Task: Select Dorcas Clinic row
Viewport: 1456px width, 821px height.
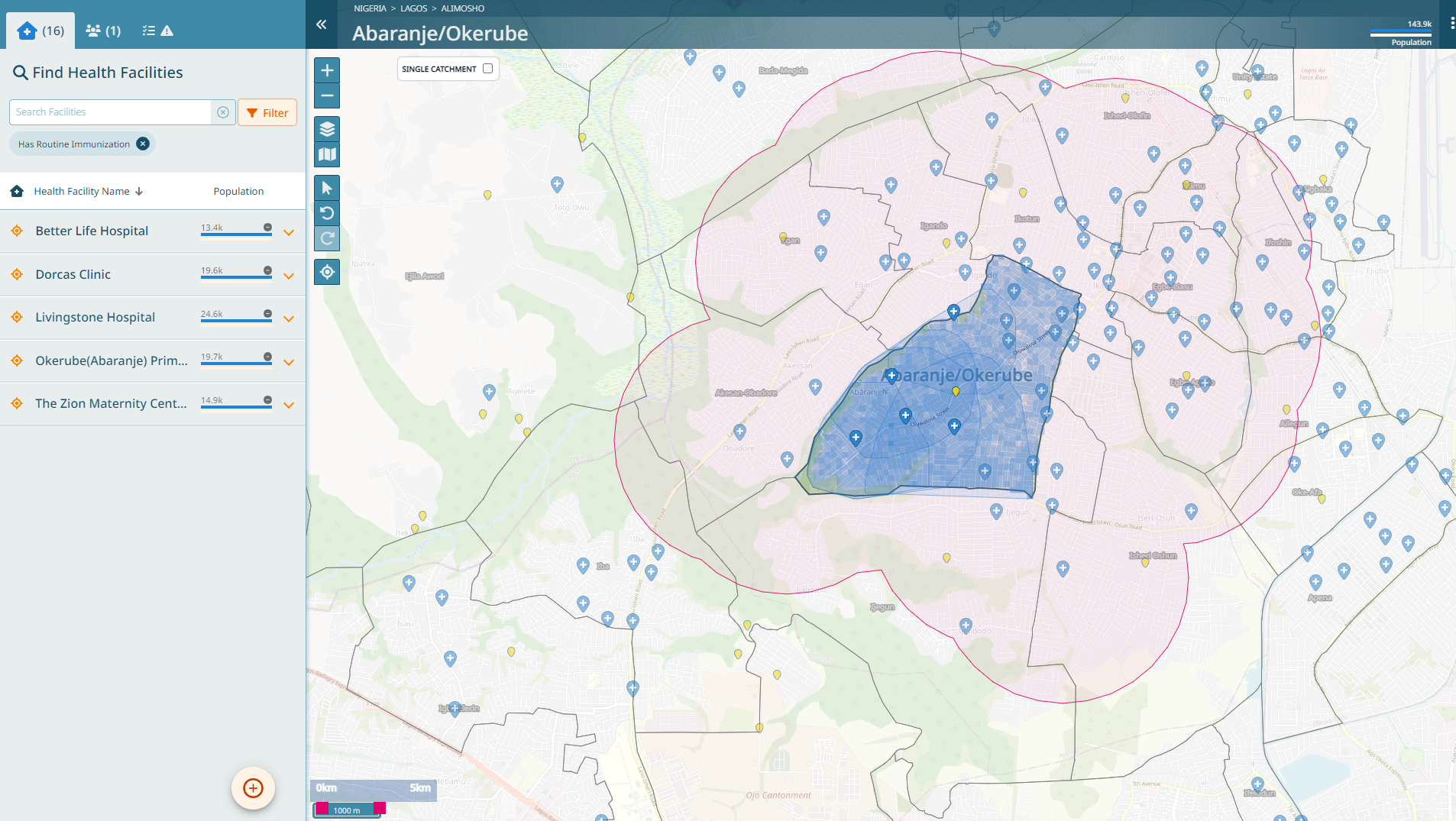Action: [153, 275]
